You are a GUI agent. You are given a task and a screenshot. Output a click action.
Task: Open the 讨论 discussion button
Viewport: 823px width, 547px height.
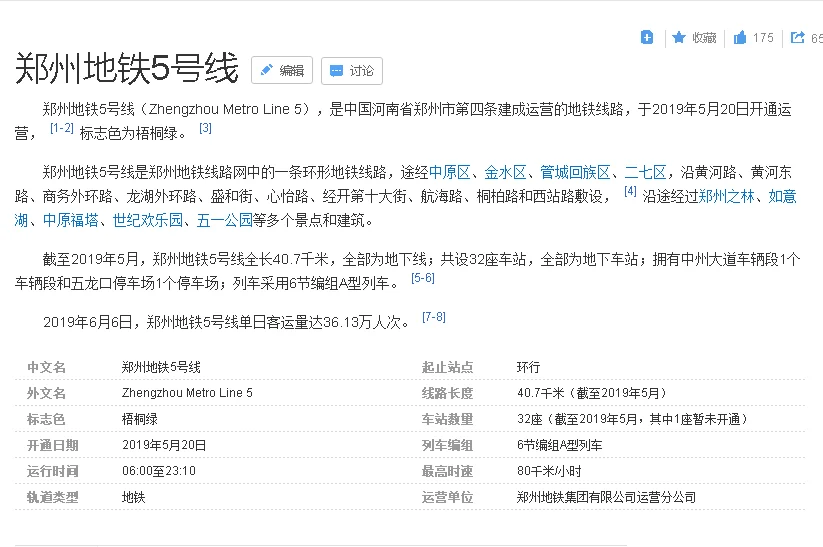[352, 70]
